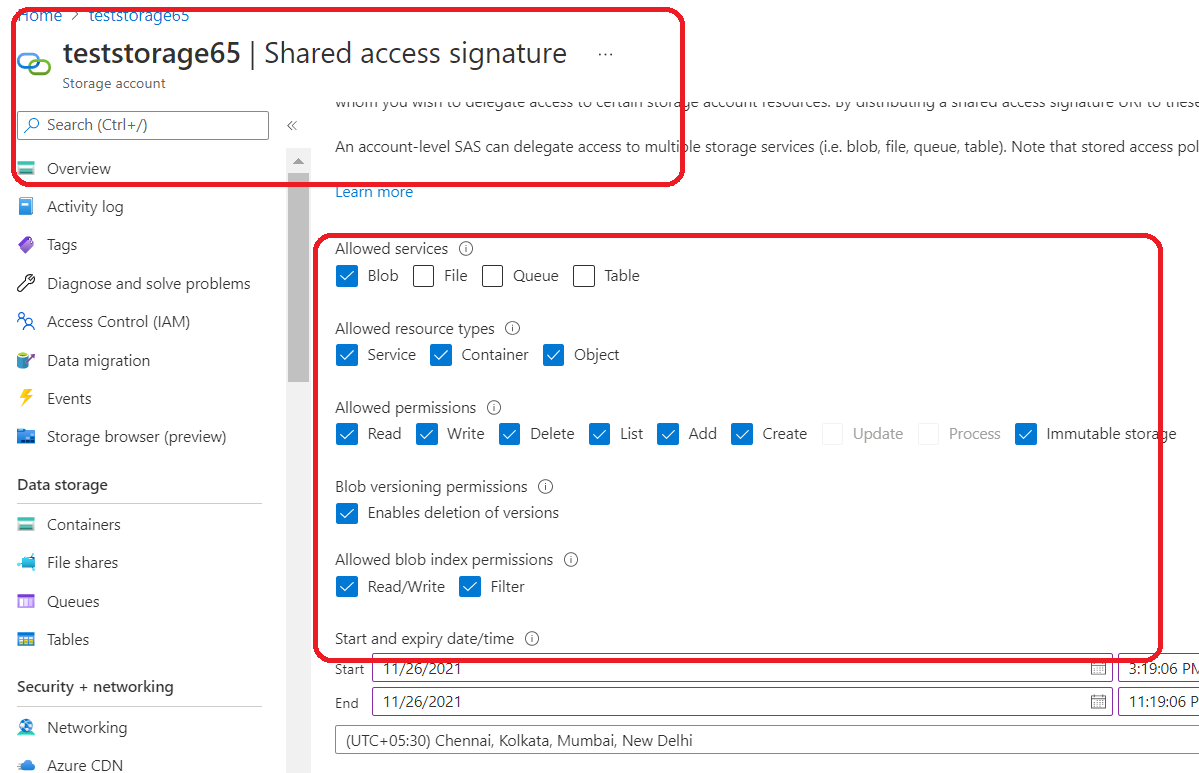The height and width of the screenshot is (773, 1199).
Task: Uncheck the Write permission checkbox
Action: click(x=427, y=434)
